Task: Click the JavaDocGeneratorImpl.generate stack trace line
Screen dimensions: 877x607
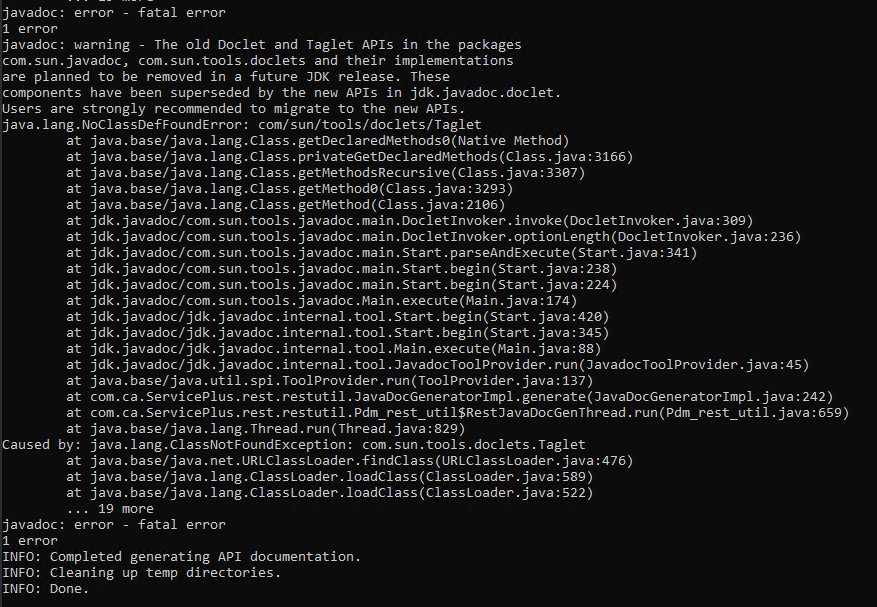Action: click(x=450, y=397)
